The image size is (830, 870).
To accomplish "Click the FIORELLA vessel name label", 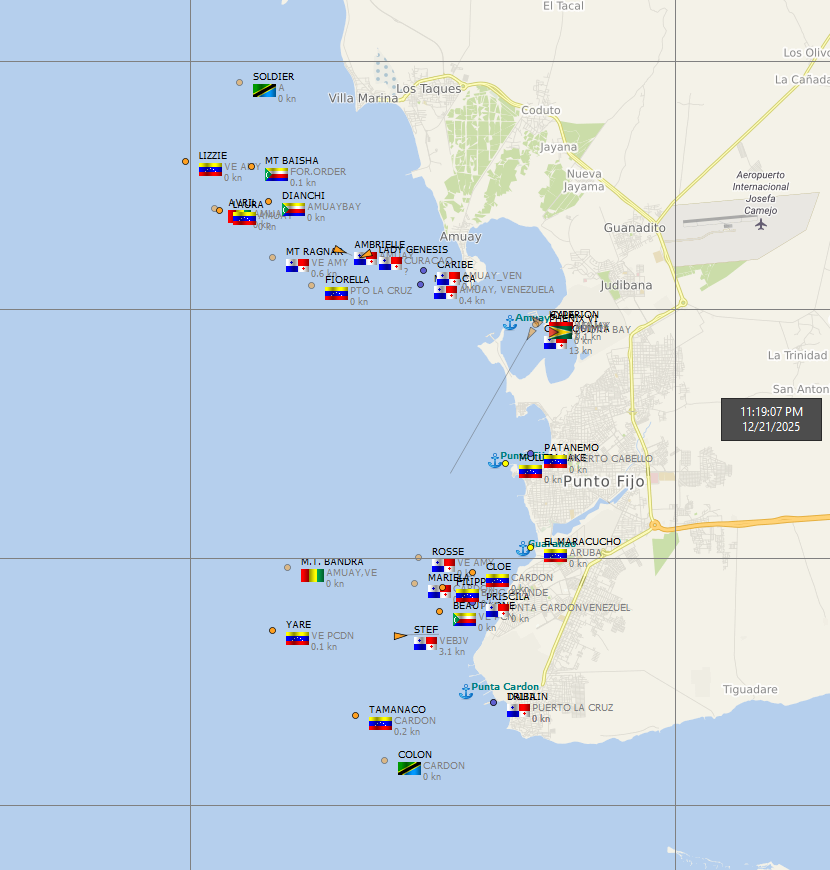I will click(x=347, y=280).
